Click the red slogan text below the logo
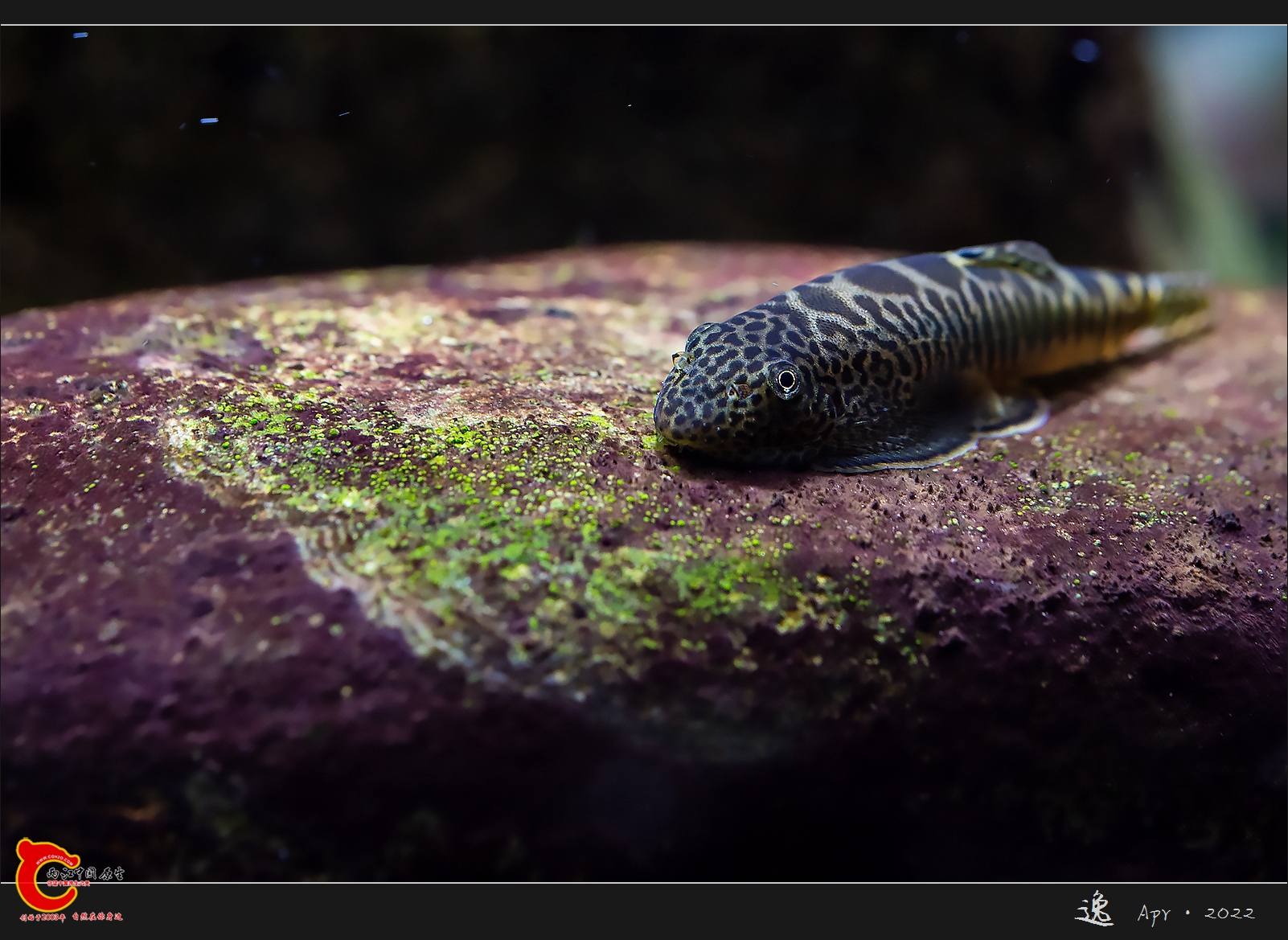The image size is (1288, 940). pyautogui.click(x=71, y=917)
